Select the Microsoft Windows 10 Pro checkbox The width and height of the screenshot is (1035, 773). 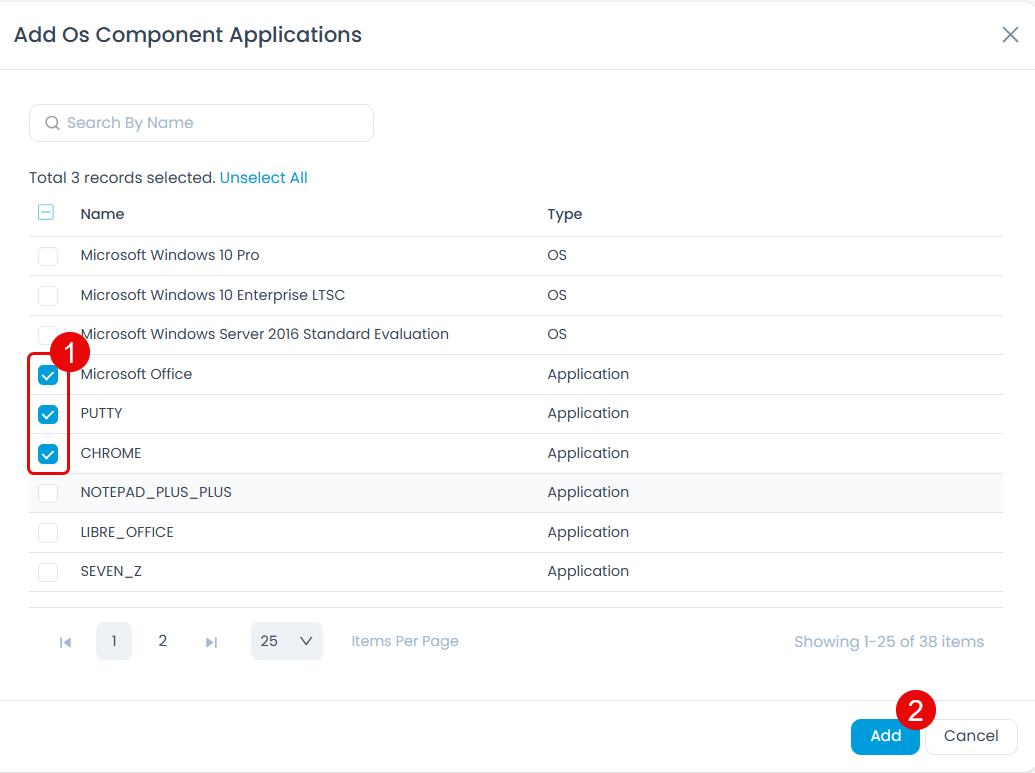[x=48, y=256]
